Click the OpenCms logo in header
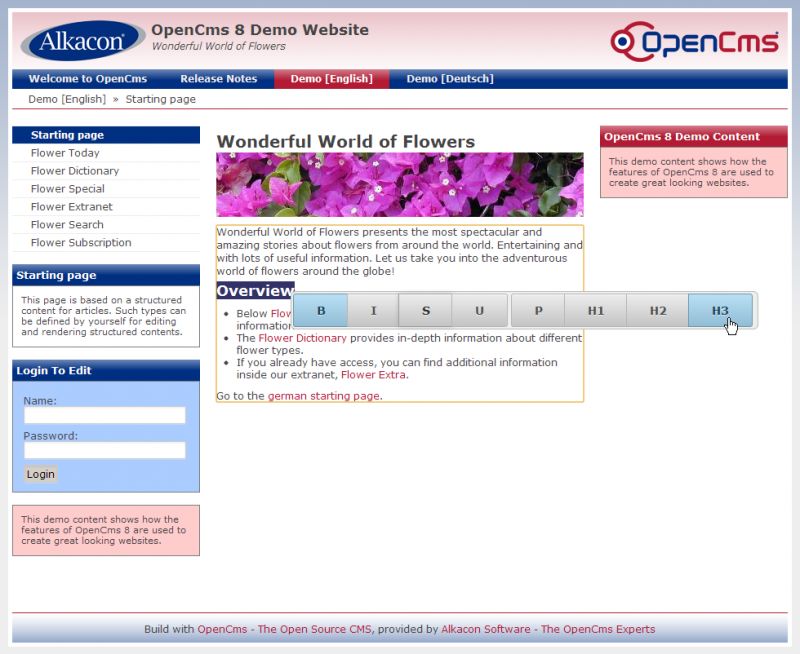Viewport: 800px width, 654px height. click(694, 41)
